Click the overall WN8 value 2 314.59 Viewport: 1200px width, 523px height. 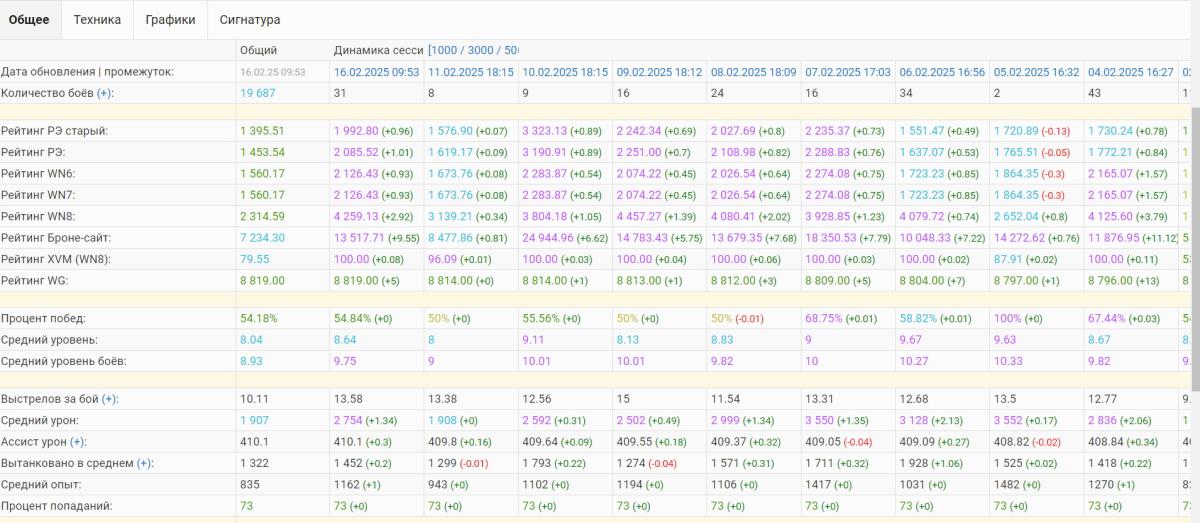coord(262,216)
